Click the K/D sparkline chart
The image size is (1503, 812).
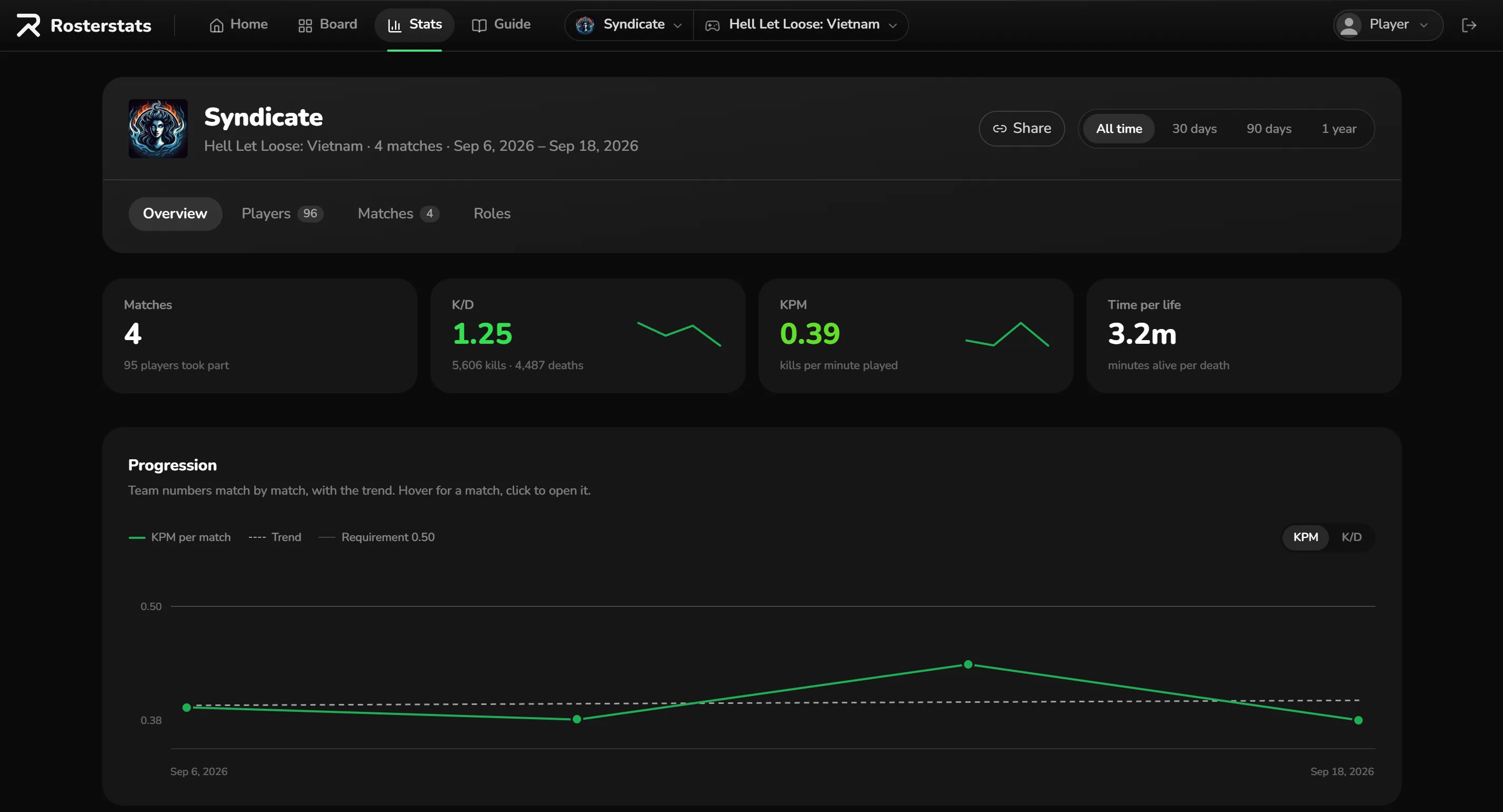pos(679,334)
